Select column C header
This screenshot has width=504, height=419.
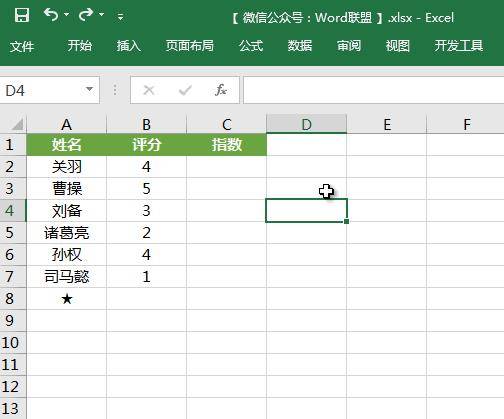227,124
